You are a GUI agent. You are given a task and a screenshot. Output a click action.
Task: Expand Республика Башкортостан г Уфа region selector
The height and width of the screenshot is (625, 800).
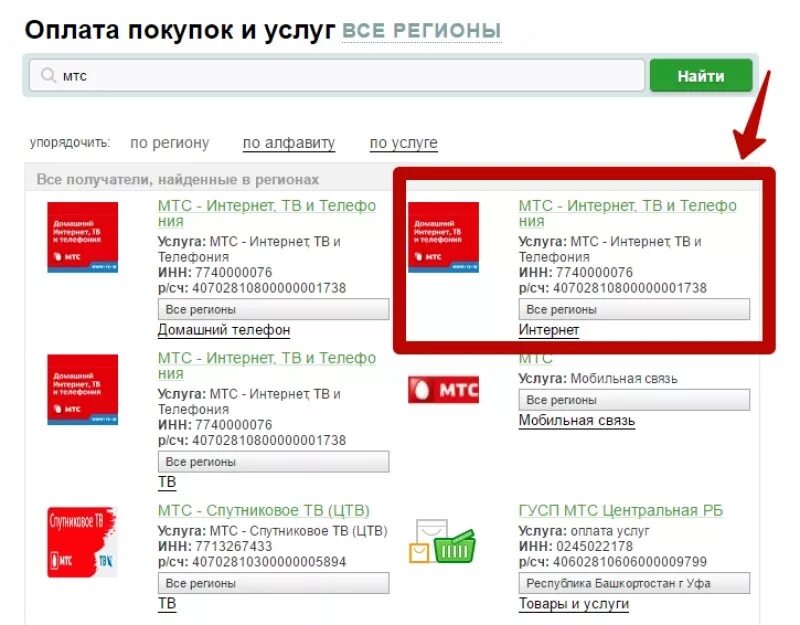[634, 583]
